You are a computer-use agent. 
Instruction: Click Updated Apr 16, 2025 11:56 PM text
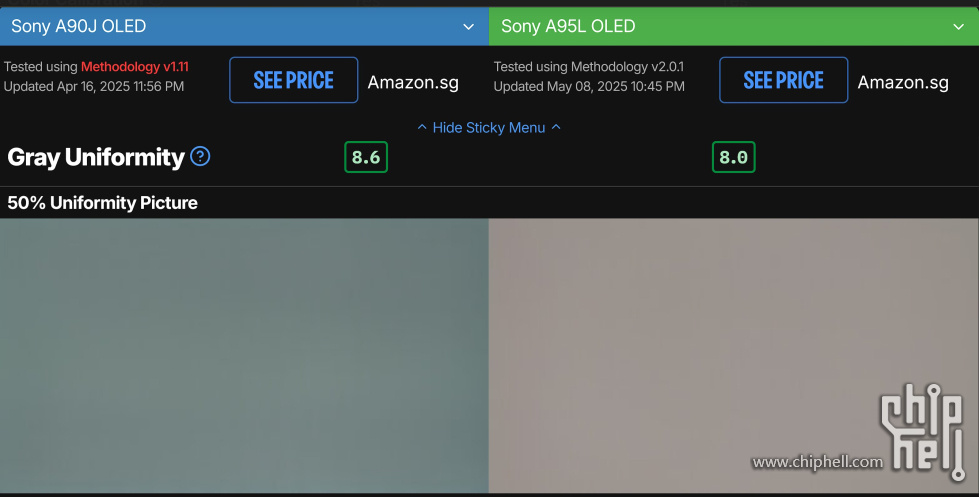(94, 86)
